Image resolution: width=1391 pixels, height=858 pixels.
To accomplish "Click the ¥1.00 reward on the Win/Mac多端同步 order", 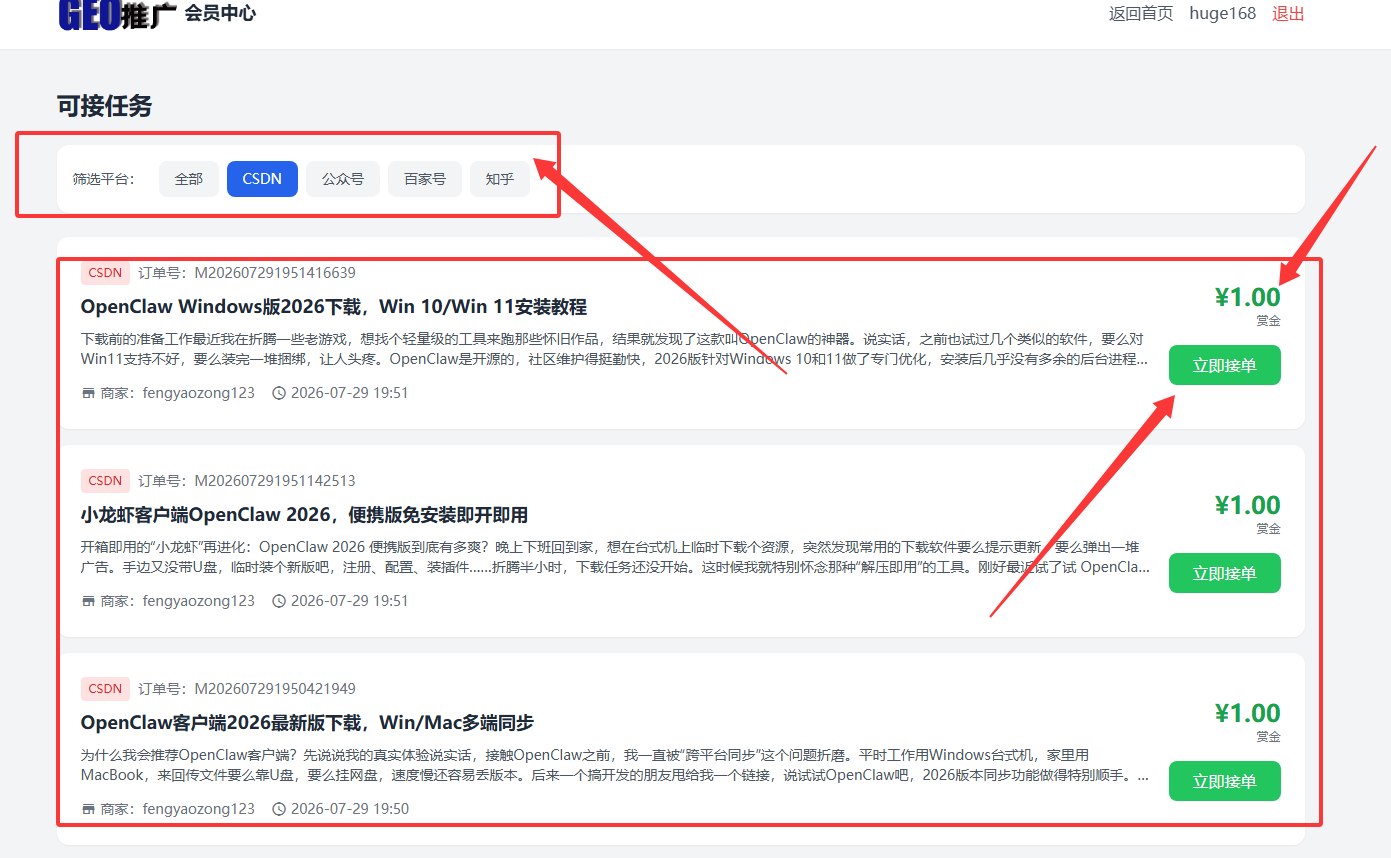I will [x=1247, y=713].
